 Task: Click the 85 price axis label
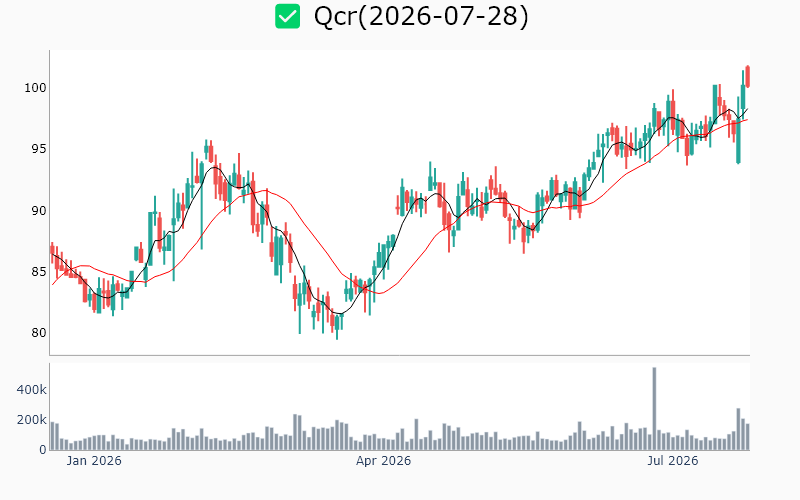tap(38, 271)
